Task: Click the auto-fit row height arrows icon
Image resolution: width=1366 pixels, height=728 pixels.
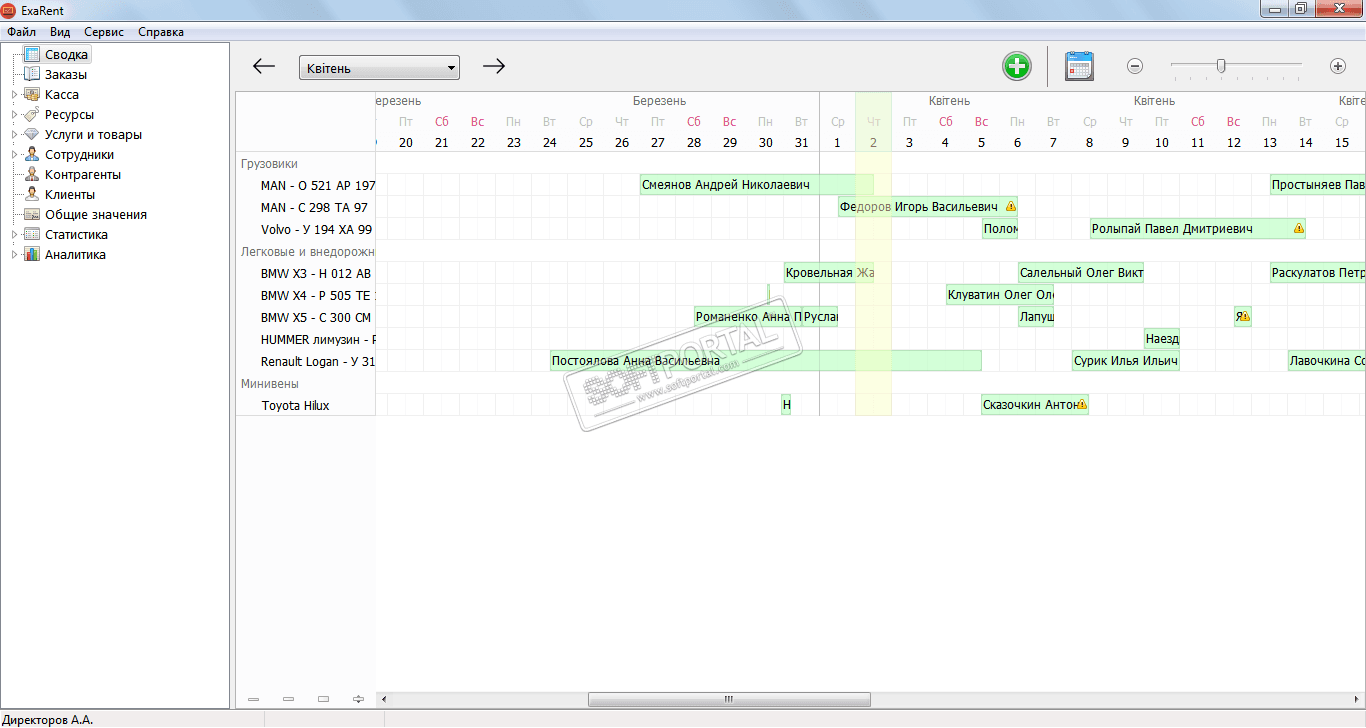Action: pyautogui.click(x=358, y=699)
